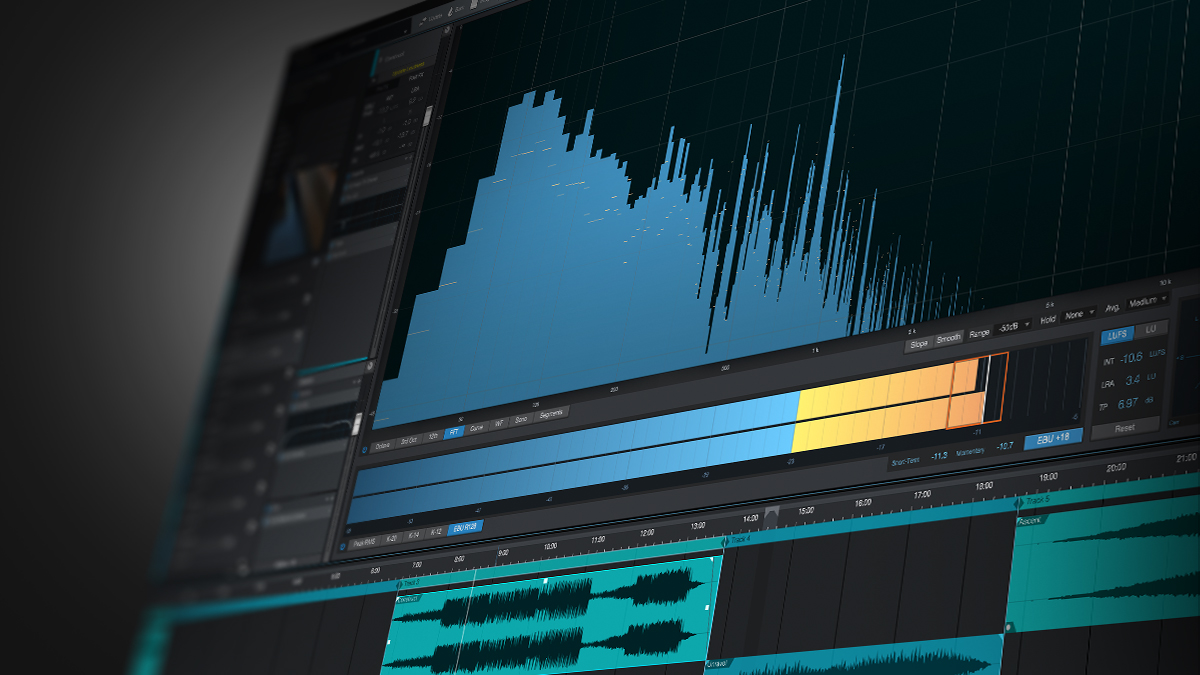This screenshot has width=1200, height=675.
Task: Select the Track 5 marker
Action: click(x=1033, y=500)
